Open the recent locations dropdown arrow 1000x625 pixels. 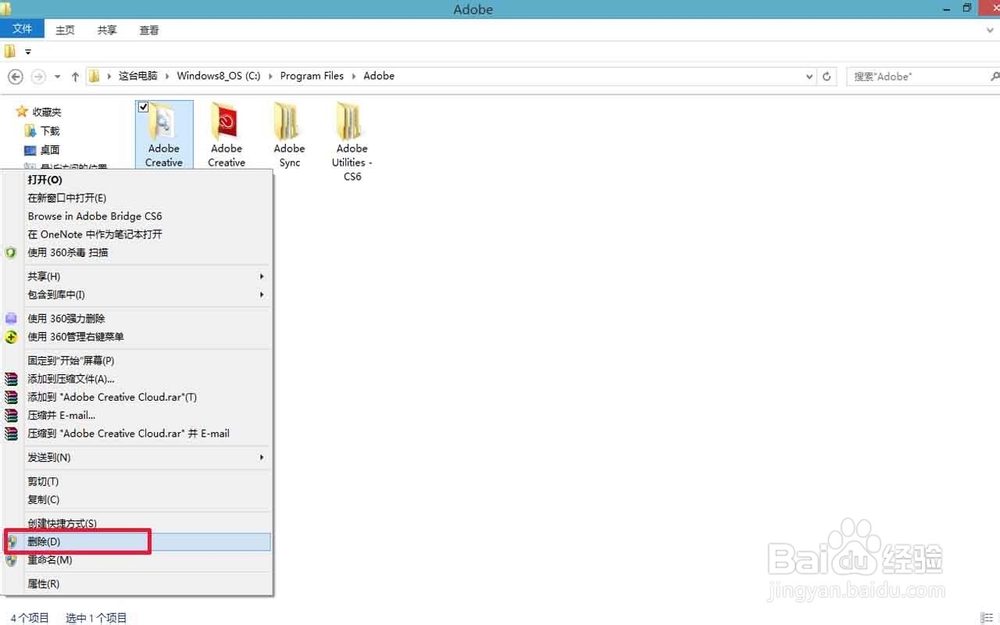[57, 77]
